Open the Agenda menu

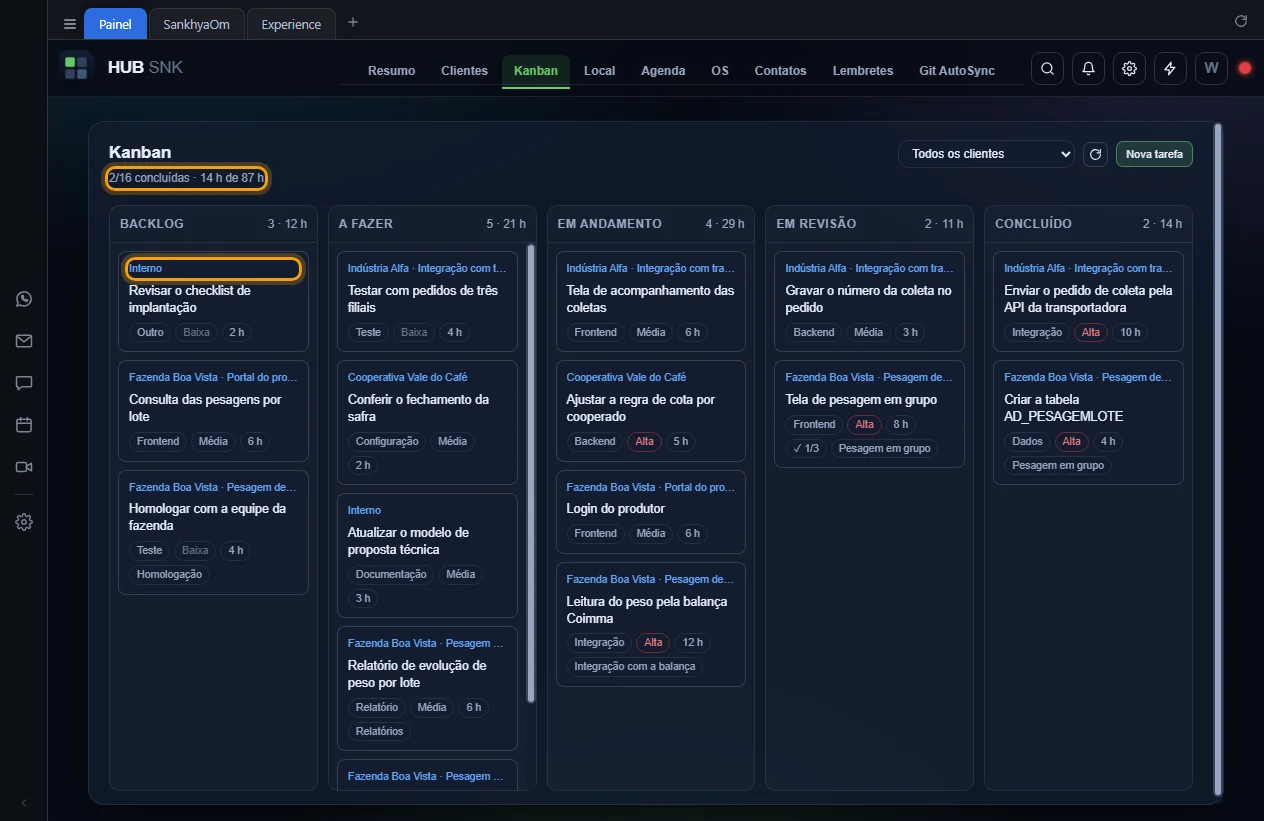point(663,71)
